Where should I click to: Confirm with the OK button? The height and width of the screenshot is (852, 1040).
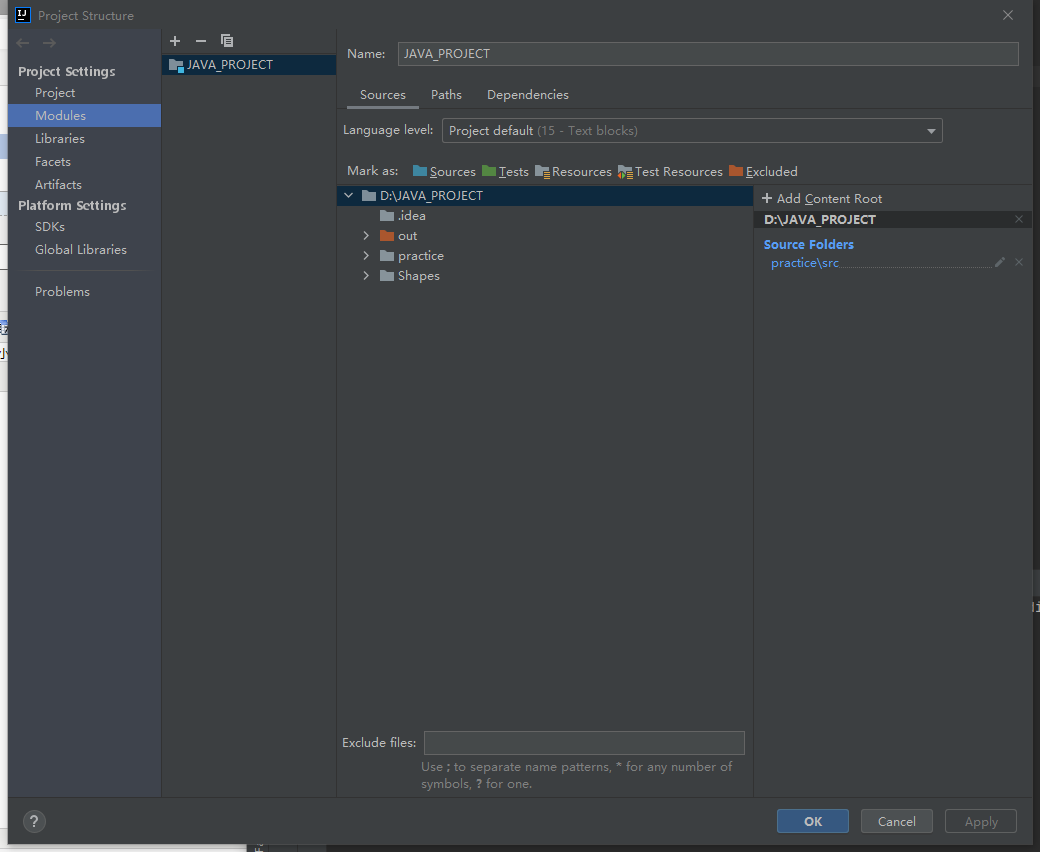[x=812, y=822]
